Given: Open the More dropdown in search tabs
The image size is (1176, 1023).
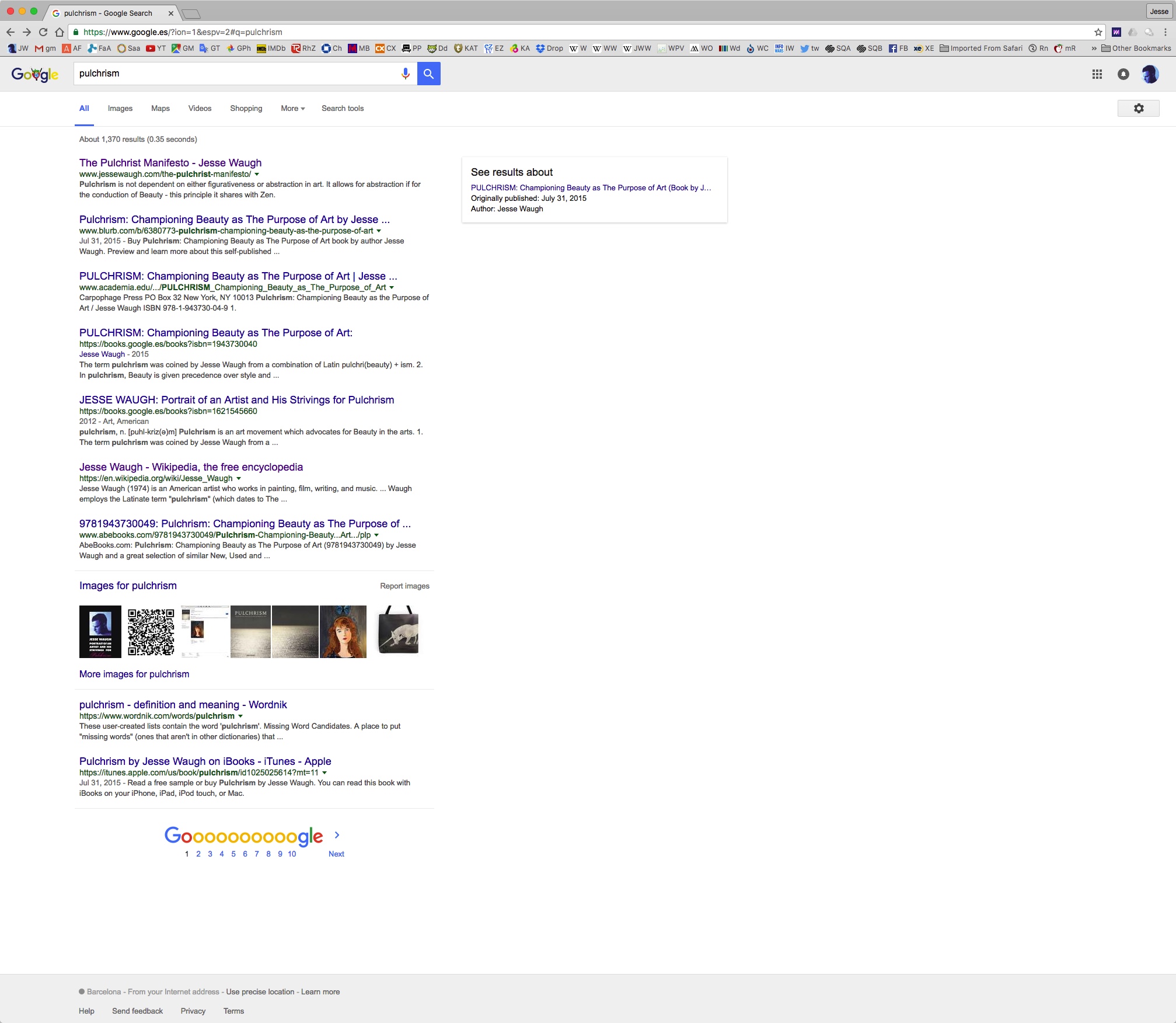Looking at the screenshot, I should 293,109.
